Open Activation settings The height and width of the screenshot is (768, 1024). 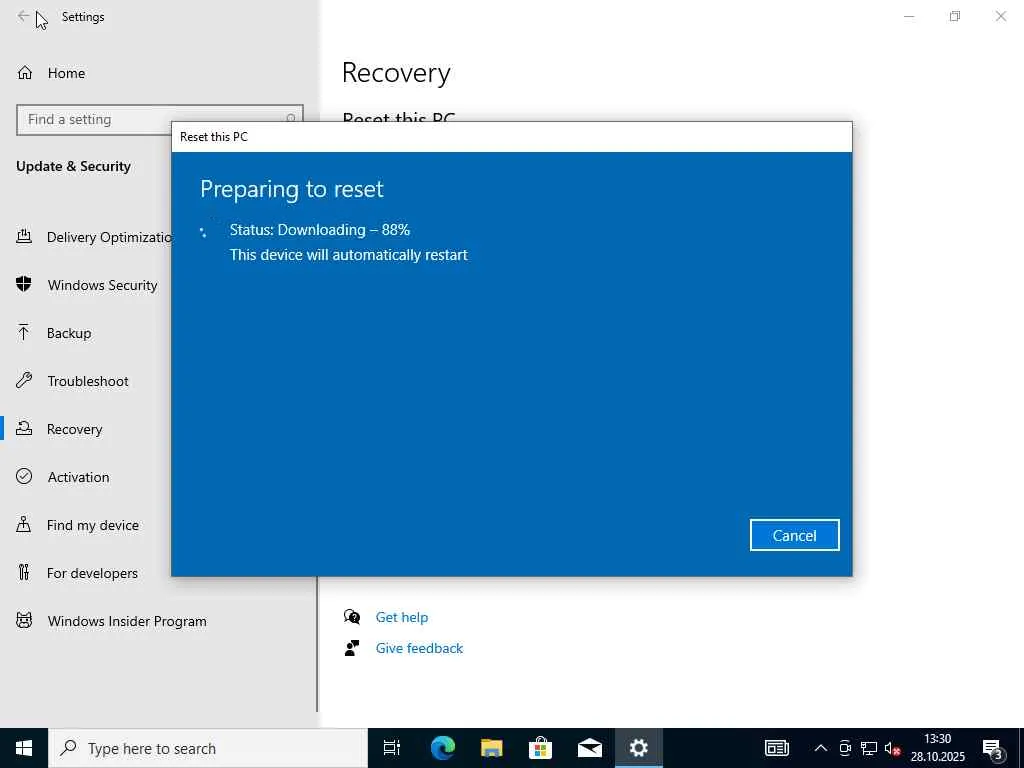pos(78,477)
